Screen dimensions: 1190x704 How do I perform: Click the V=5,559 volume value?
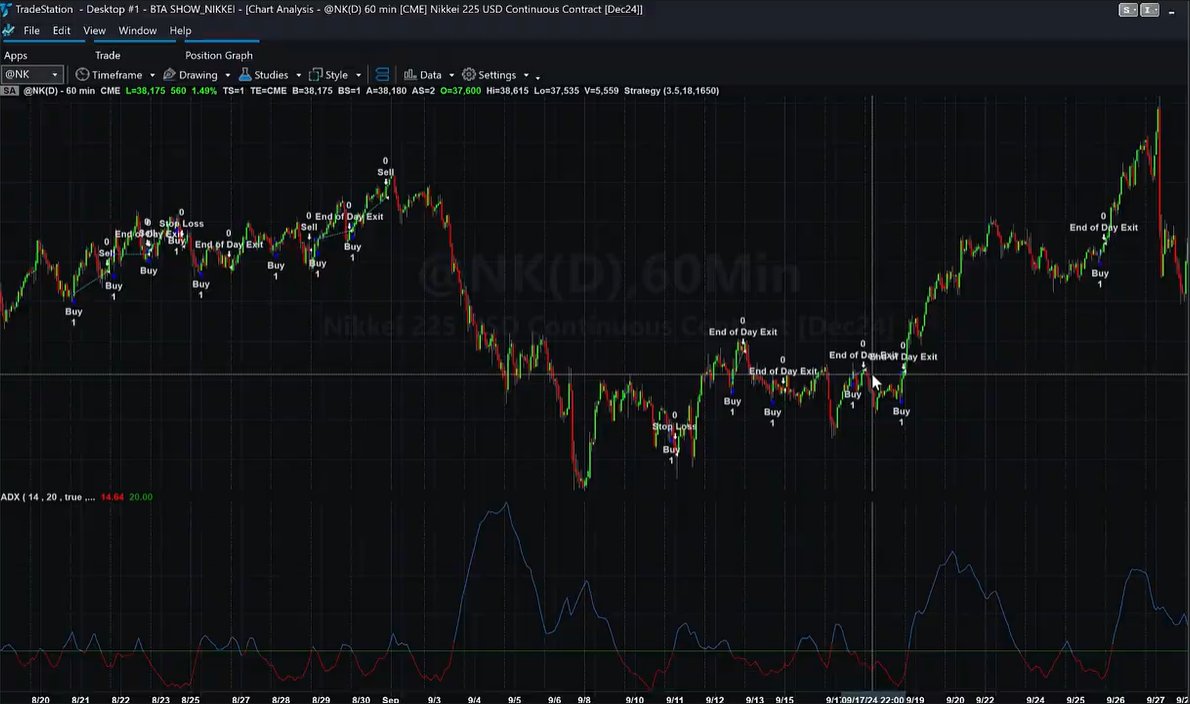click(x=601, y=90)
